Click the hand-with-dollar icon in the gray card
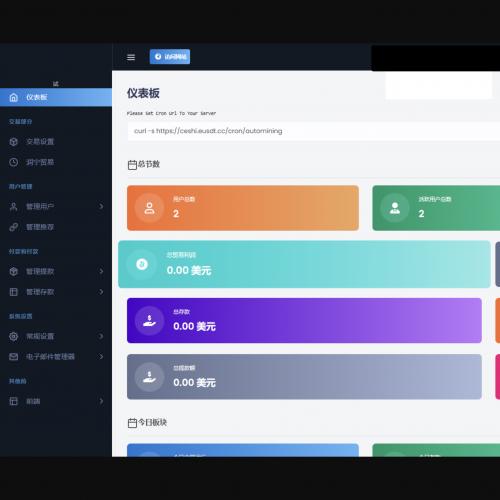Image resolution: width=500 pixels, height=500 pixels. (x=149, y=377)
